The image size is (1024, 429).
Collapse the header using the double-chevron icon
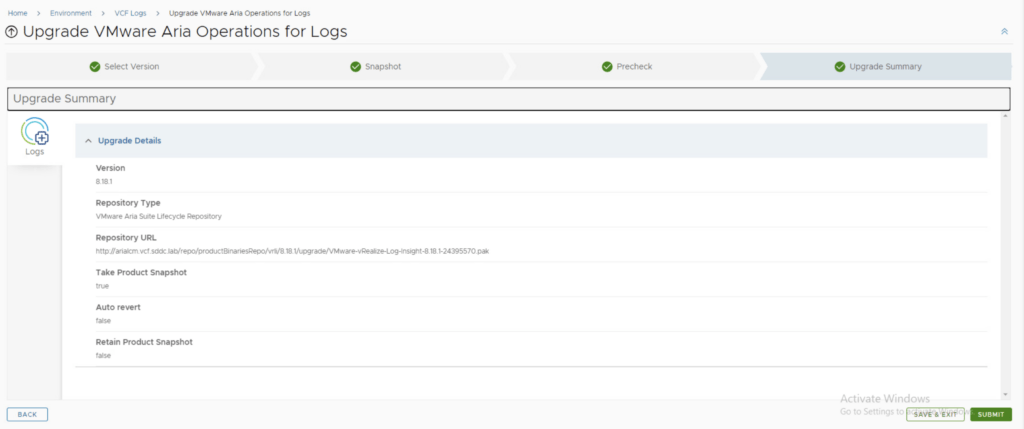[x=1004, y=32]
